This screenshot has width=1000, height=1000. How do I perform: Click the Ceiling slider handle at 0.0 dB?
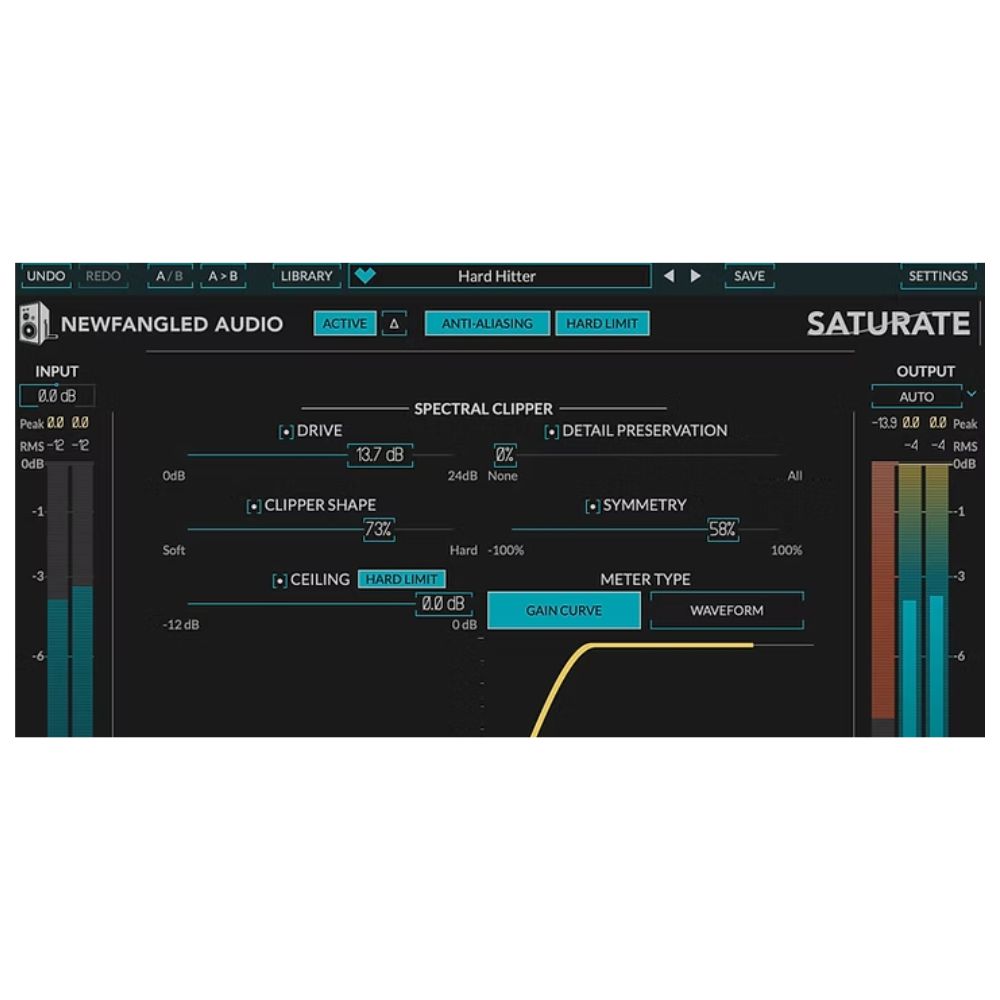coord(444,603)
